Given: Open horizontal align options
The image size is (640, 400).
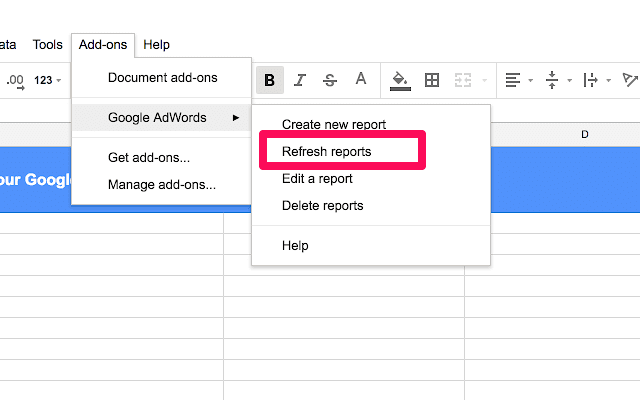Looking at the screenshot, I should (x=513, y=80).
